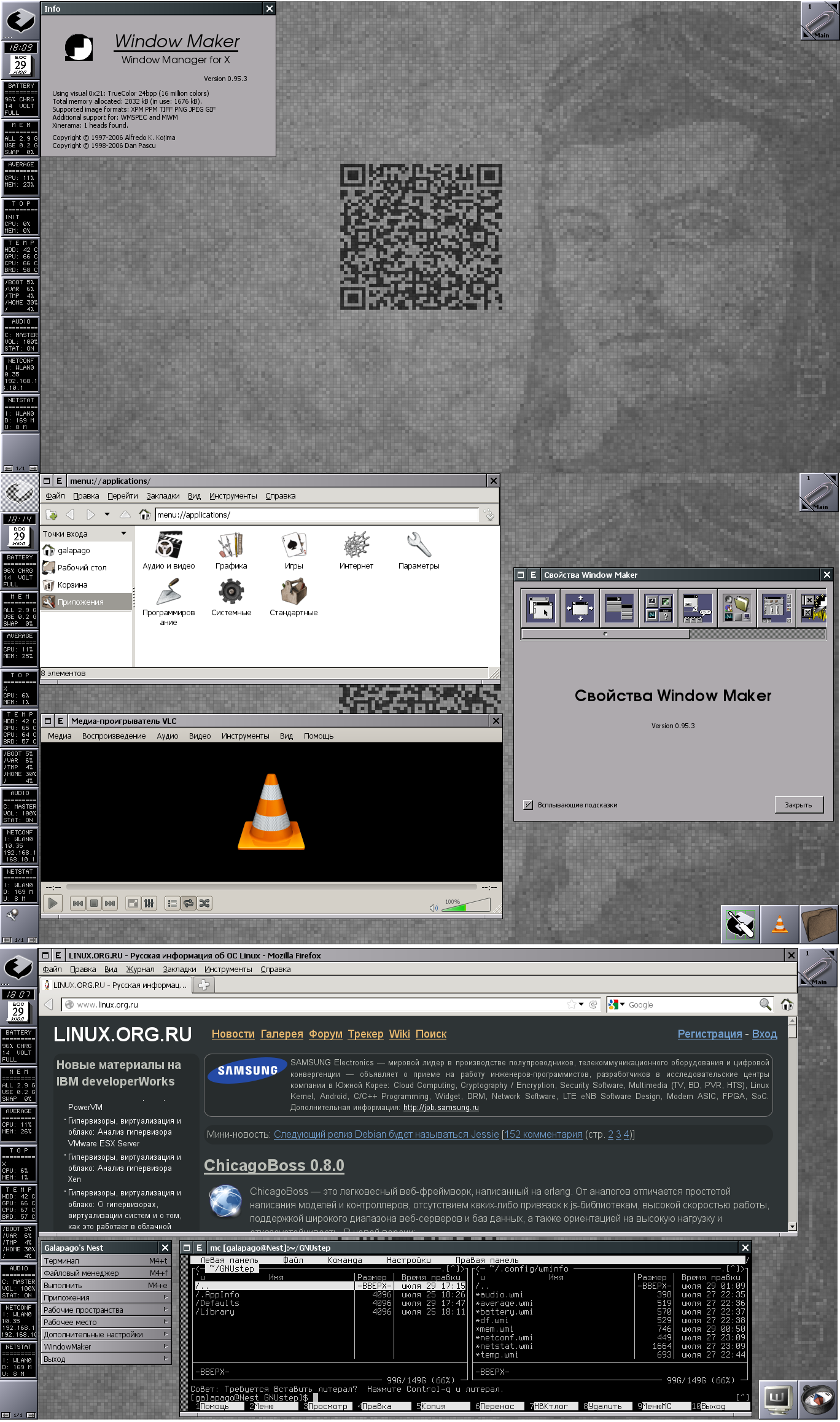Toggle VLC loop/repeat mode

(x=189, y=903)
